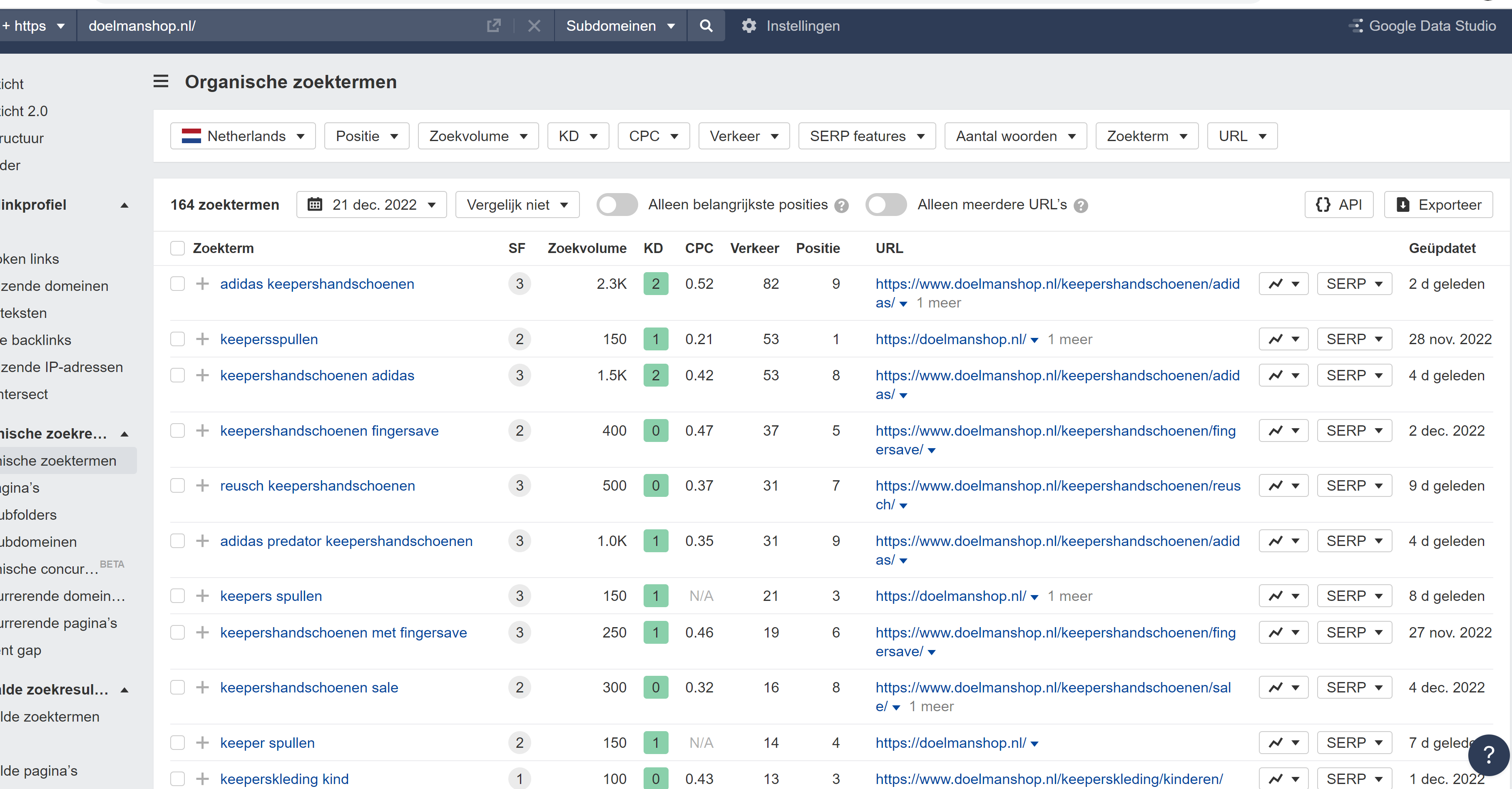Open the keepershandschoenen sale keyword link
The image size is (1512, 789).
click(x=309, y=687)
